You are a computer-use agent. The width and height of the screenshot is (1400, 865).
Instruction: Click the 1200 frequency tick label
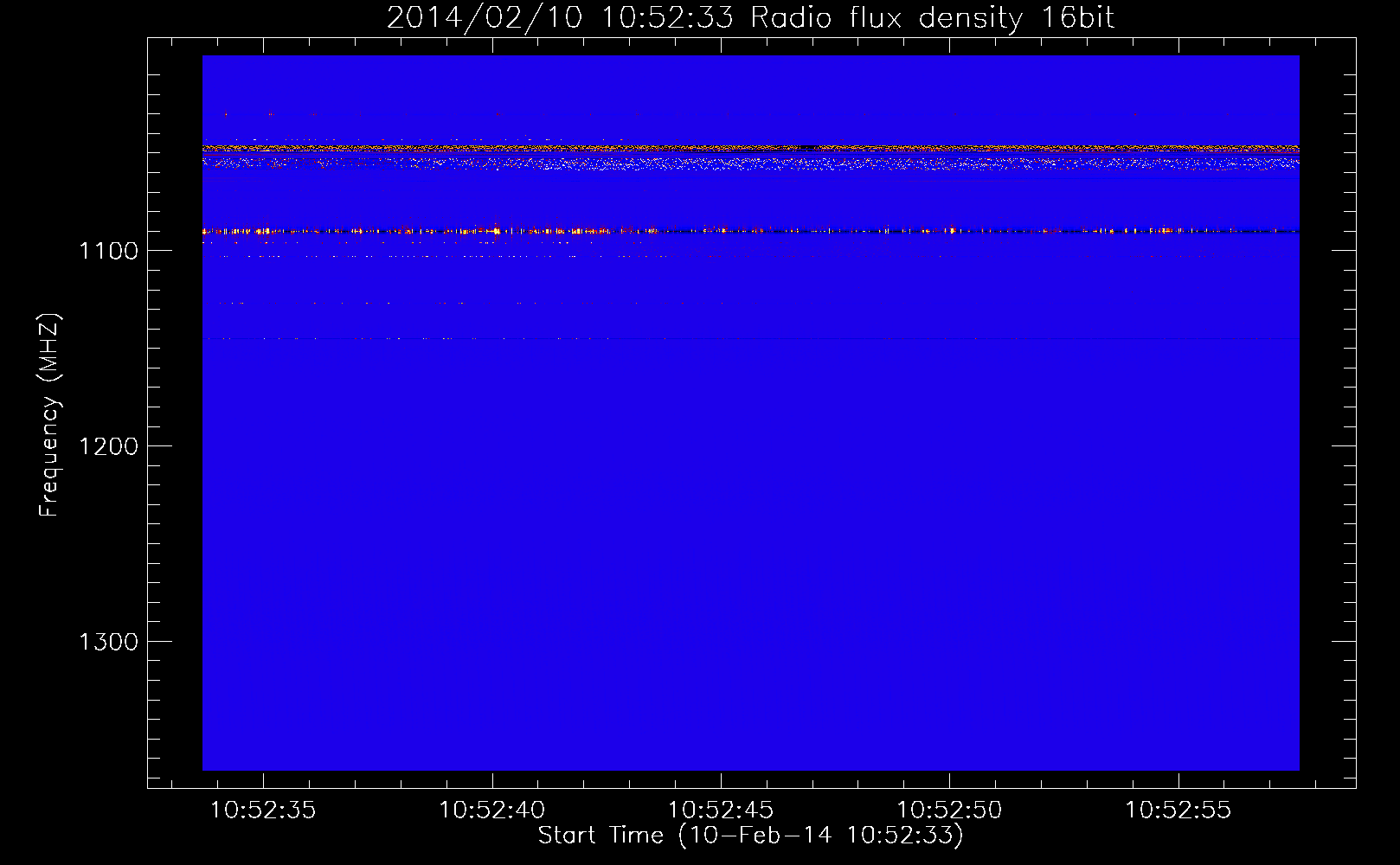(109, 446)
